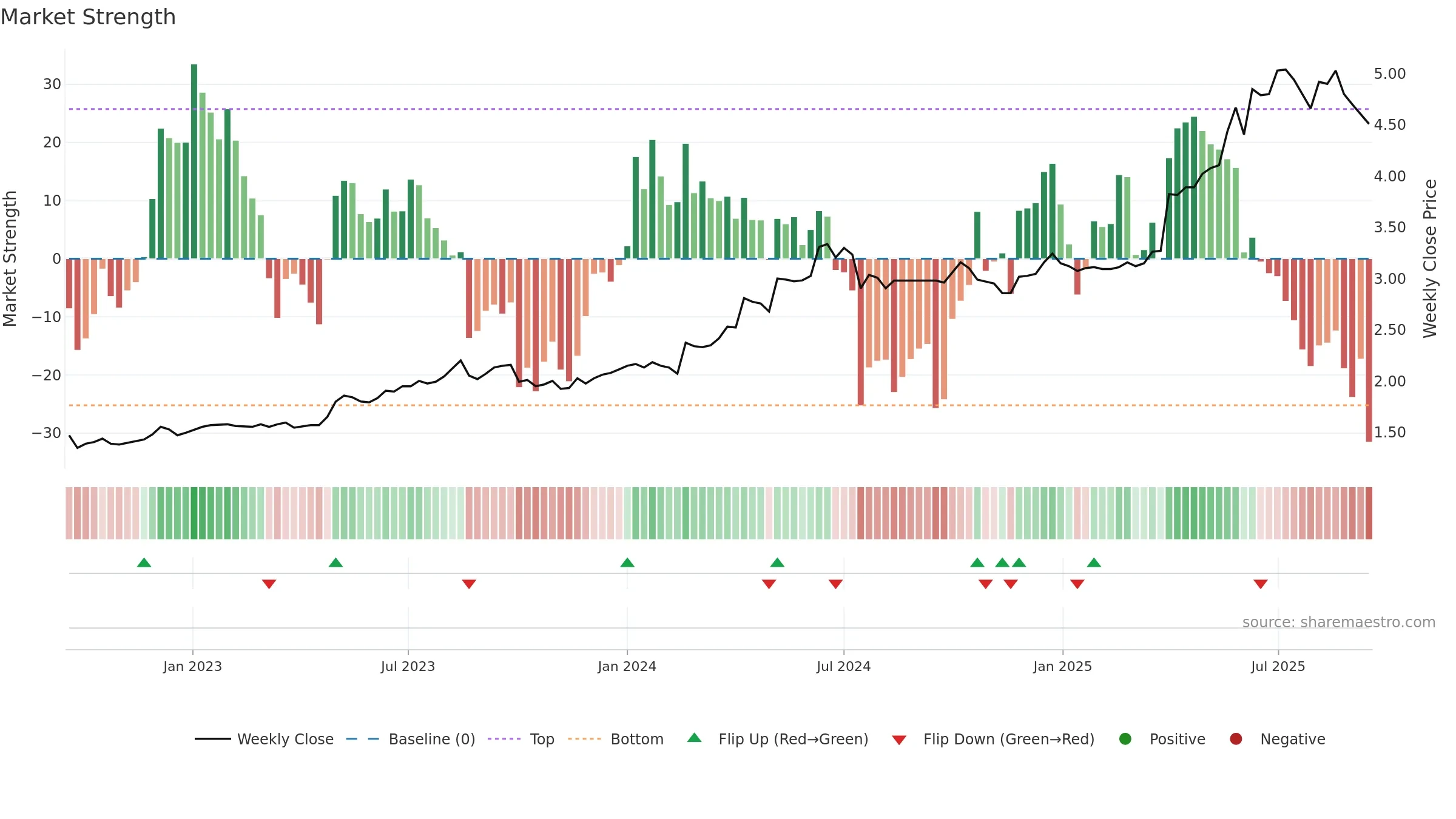
Task: Select the 'Baseline (0)' legend label
Action: pos(432,739)
